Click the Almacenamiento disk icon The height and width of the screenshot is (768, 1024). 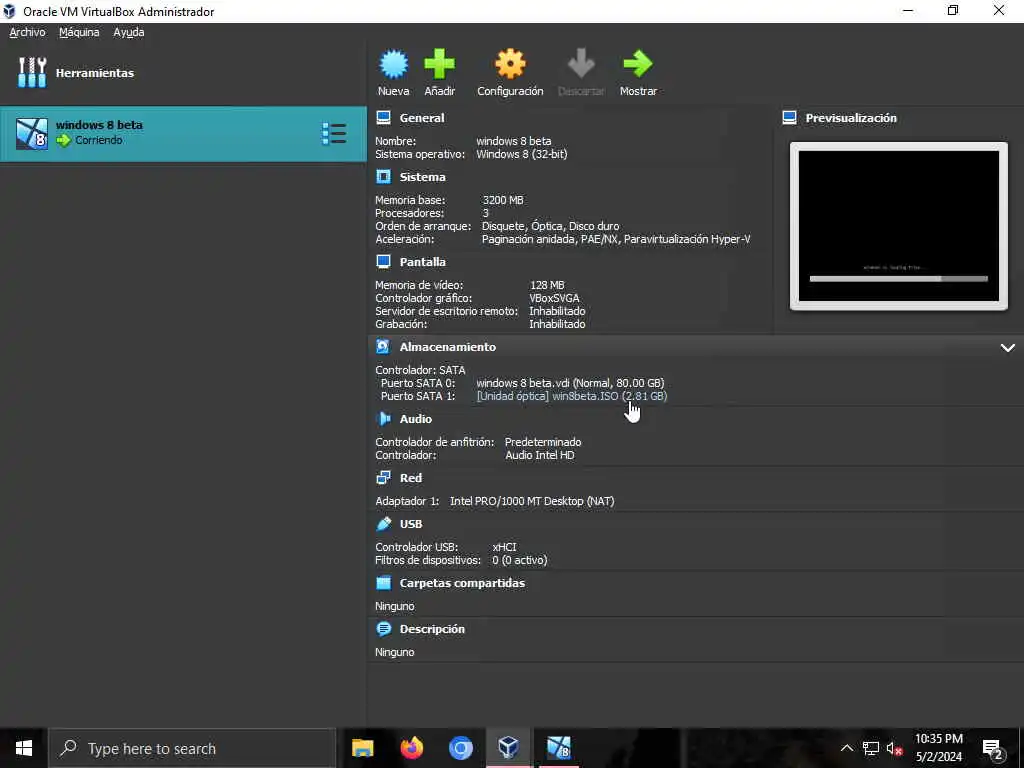(384, 347)
